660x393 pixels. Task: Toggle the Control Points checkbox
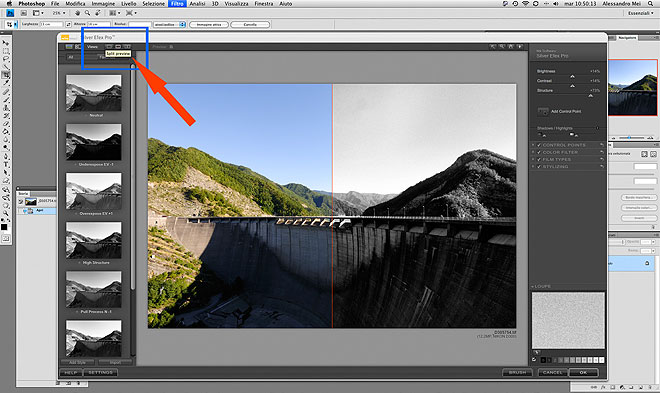click(x=539, y=145)
